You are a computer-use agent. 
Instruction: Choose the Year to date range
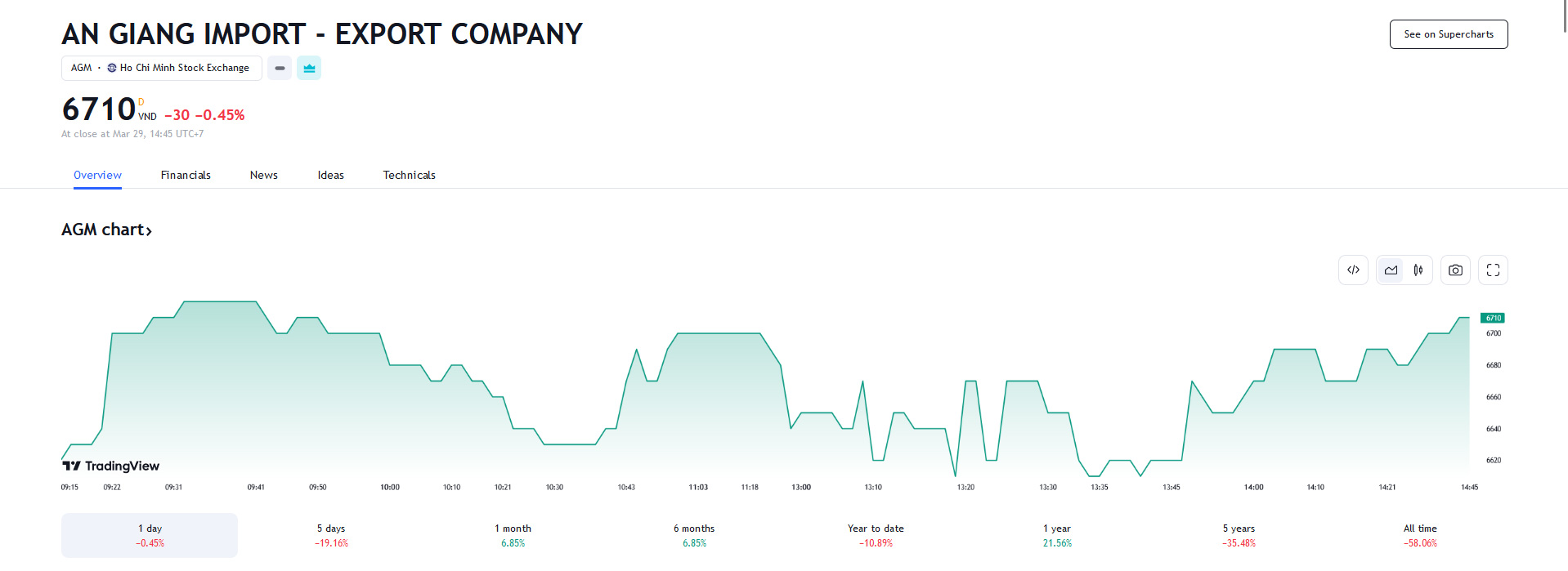point(876,535)
